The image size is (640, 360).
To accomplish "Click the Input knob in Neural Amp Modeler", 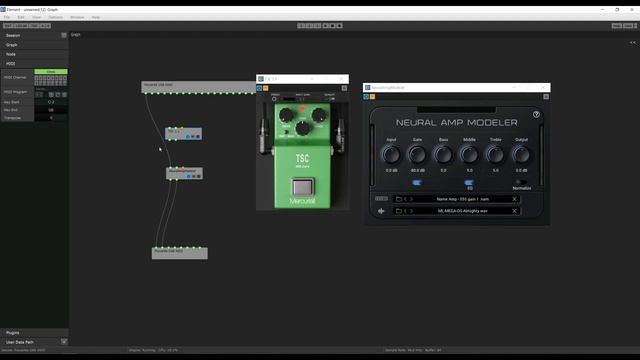I will click(391, 155).
